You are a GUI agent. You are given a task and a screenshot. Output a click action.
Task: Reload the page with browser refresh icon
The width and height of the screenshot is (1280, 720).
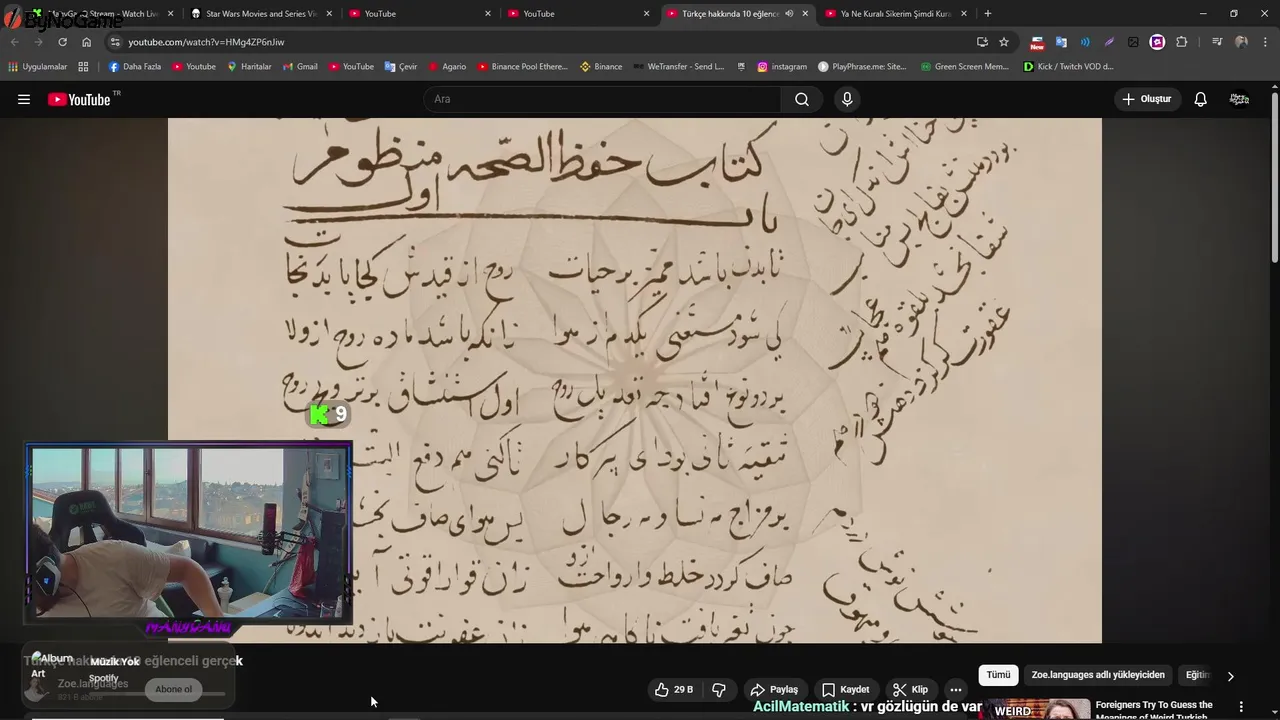pyautogui.click(x=62, y=42)
